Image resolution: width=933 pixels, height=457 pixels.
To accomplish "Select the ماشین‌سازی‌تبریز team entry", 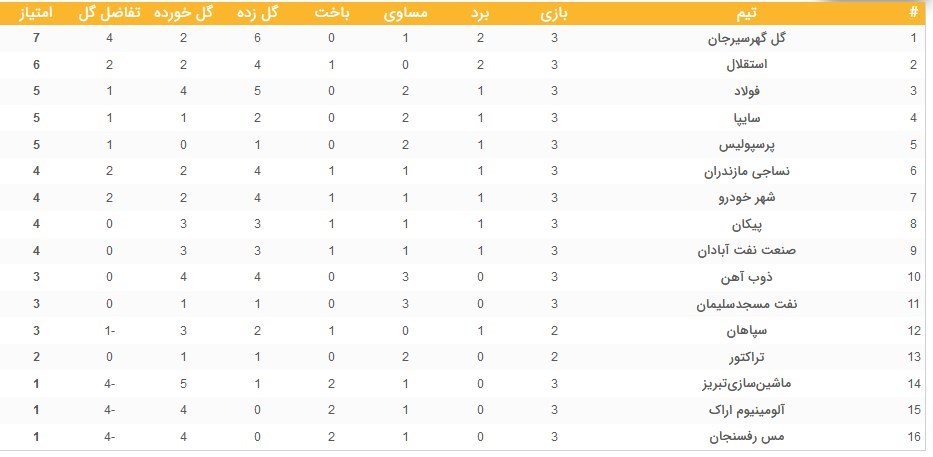I will click(747, 383).
